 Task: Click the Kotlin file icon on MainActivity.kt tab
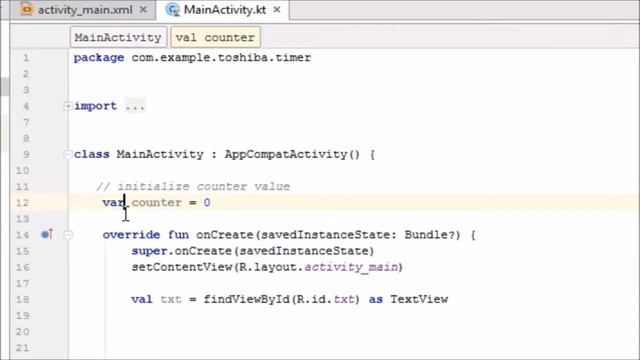click(x=173, y=10)
